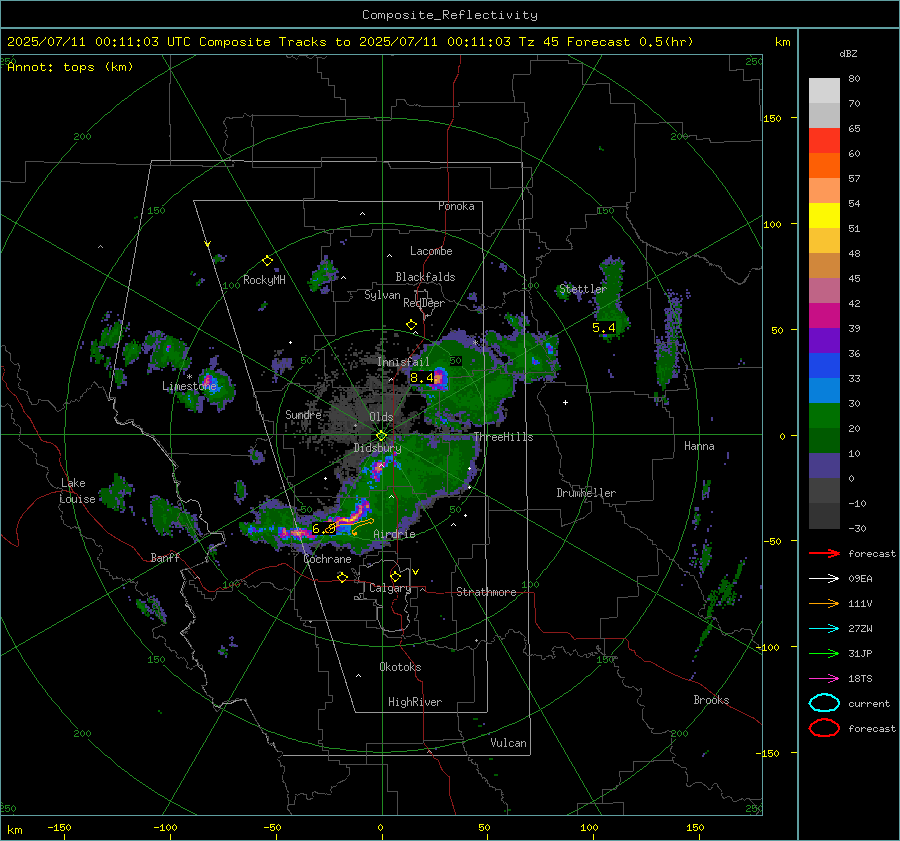Click the cyan 27ZW arrow in legend
This screenshot has width=900, height=841.
824,628
